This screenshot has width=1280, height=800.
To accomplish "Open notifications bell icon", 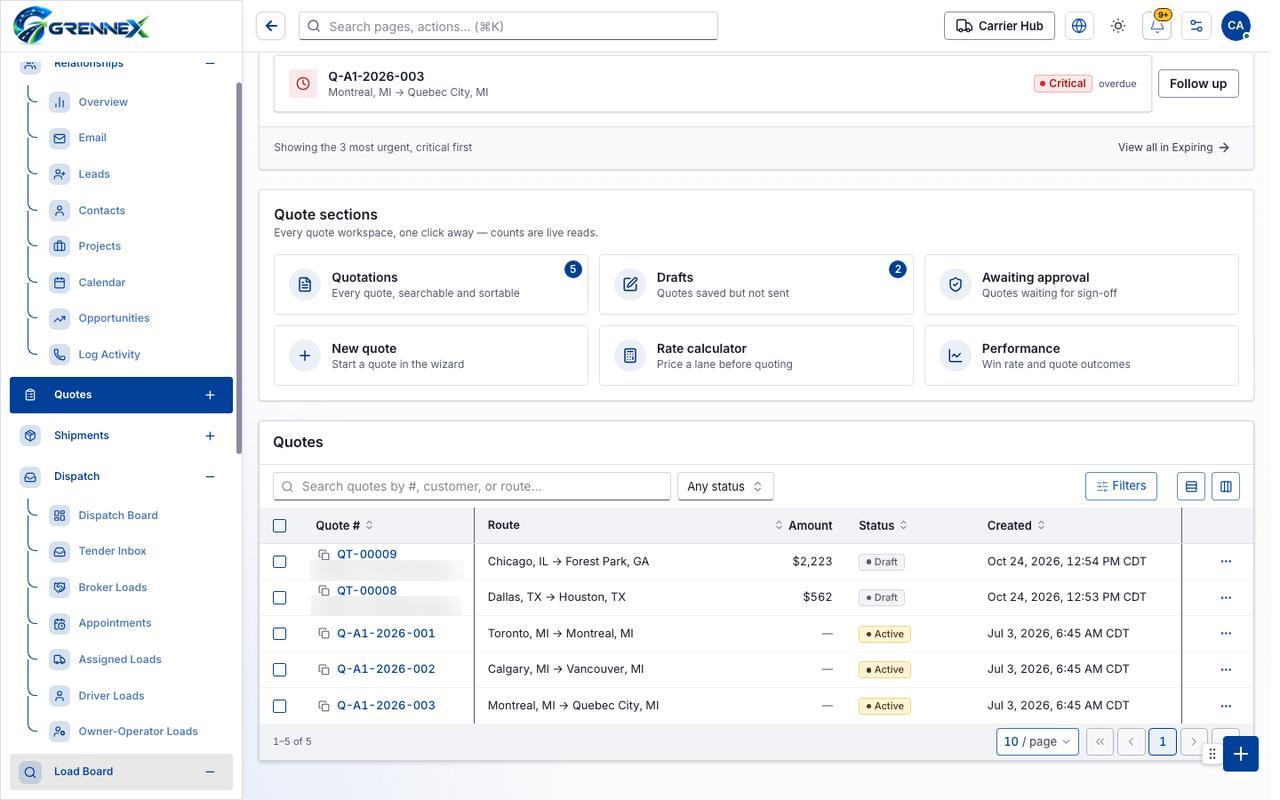I will pos(1157,26).
